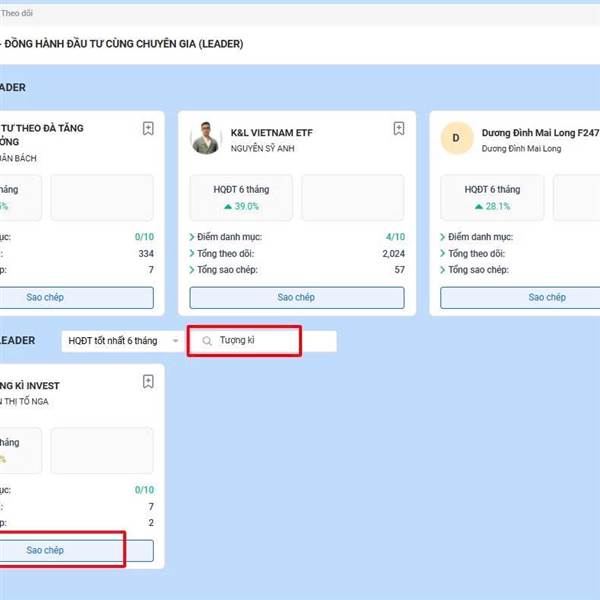
Task: Bookmark the ĐÀ TĂNG card
Action: (148, 129)
